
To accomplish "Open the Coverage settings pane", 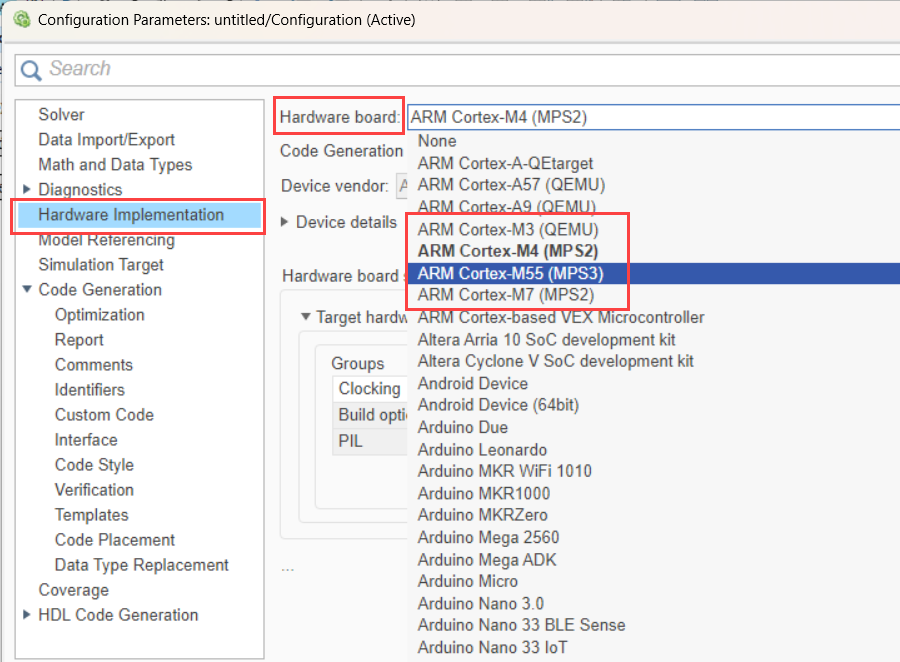I will tap(73, 590).
